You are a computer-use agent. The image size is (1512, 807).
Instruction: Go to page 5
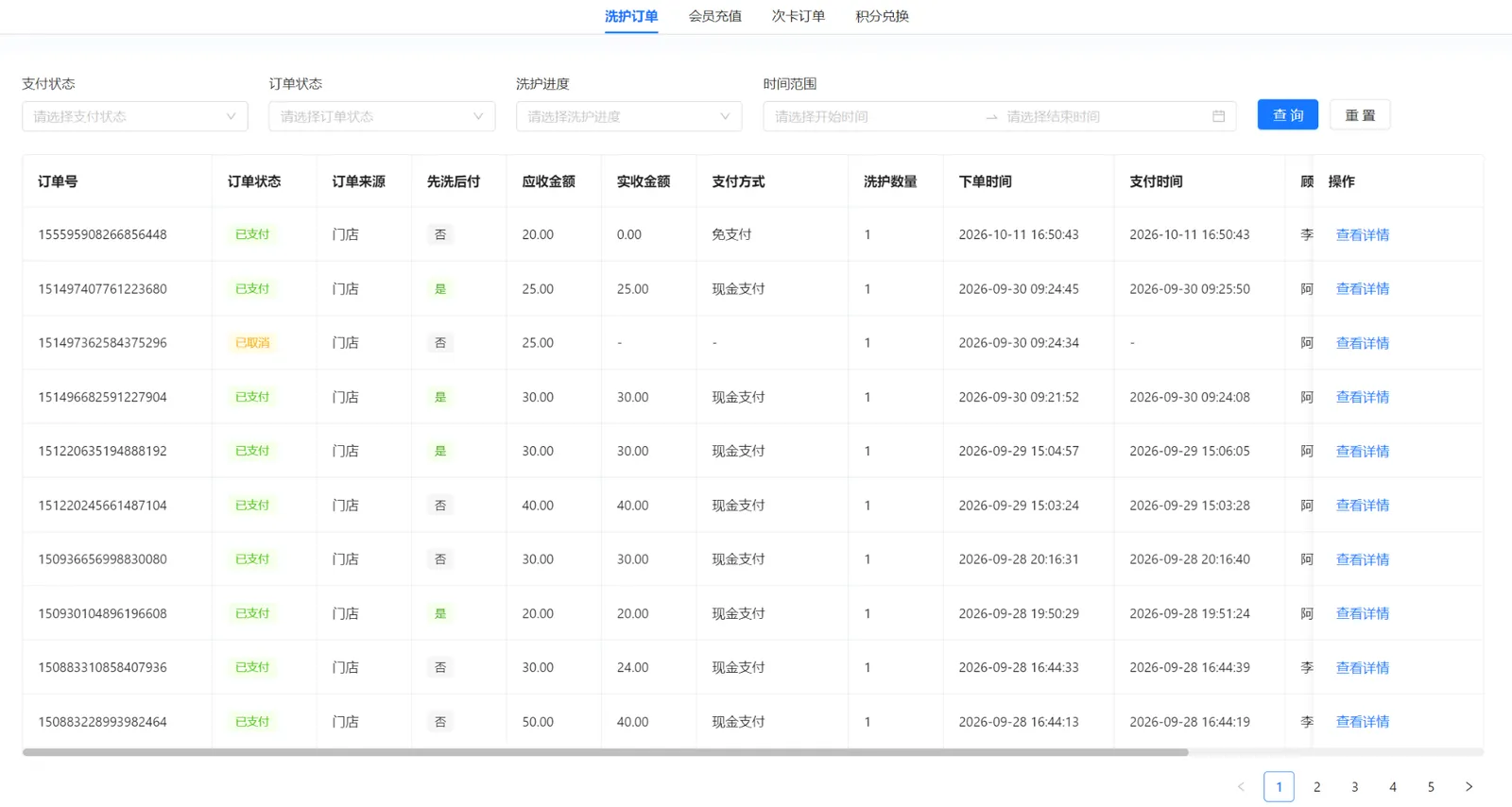(x=1431, y=786)
